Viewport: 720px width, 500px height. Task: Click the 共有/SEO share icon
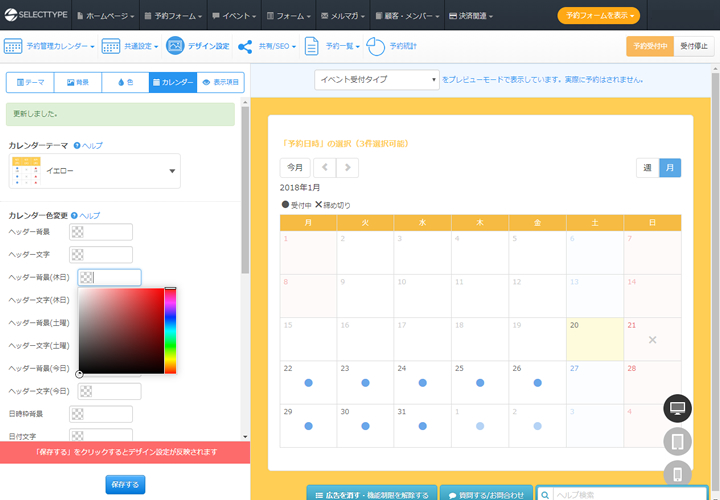(x=245, y=46)
